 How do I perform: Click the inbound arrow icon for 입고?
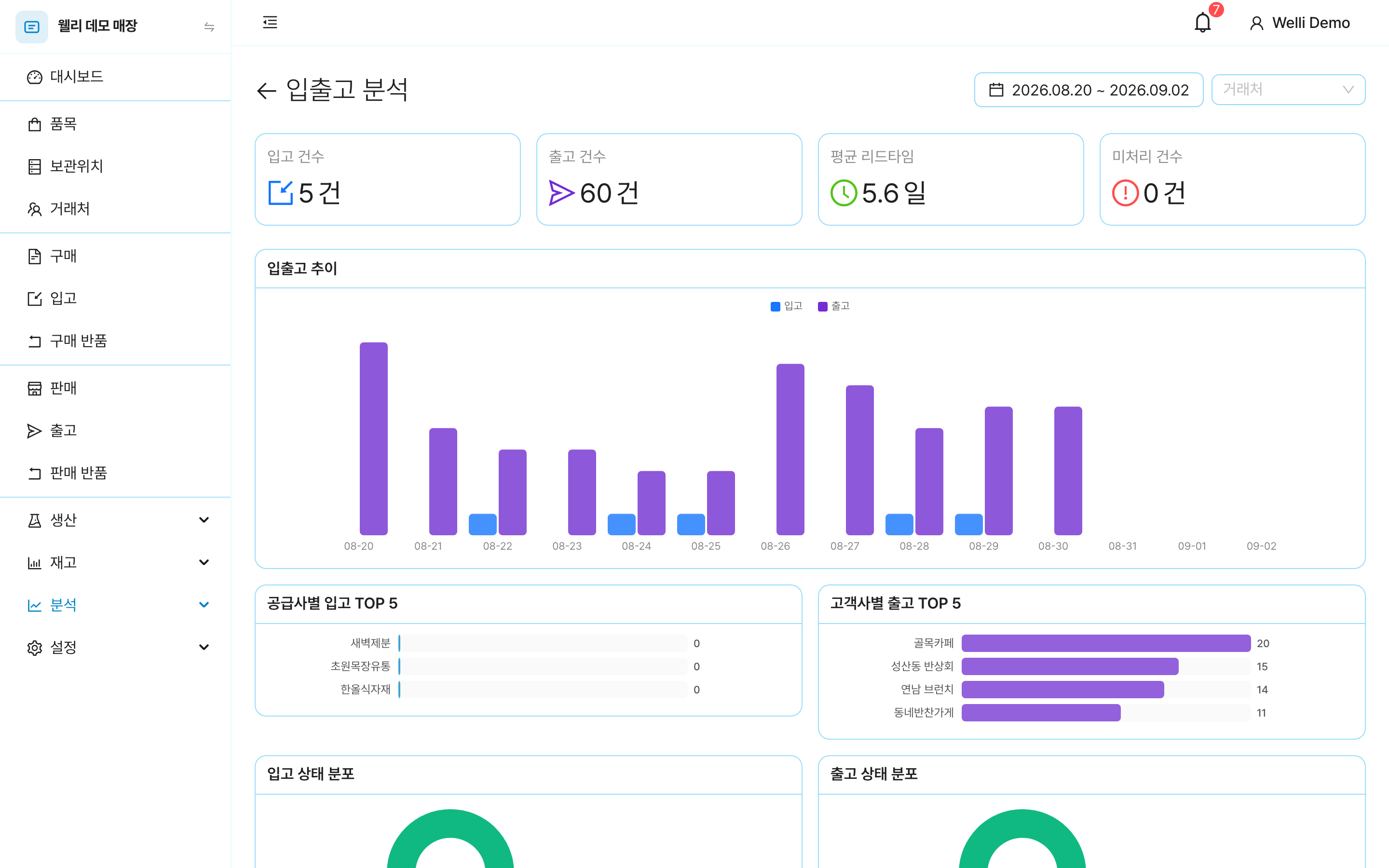click(34, 298)
